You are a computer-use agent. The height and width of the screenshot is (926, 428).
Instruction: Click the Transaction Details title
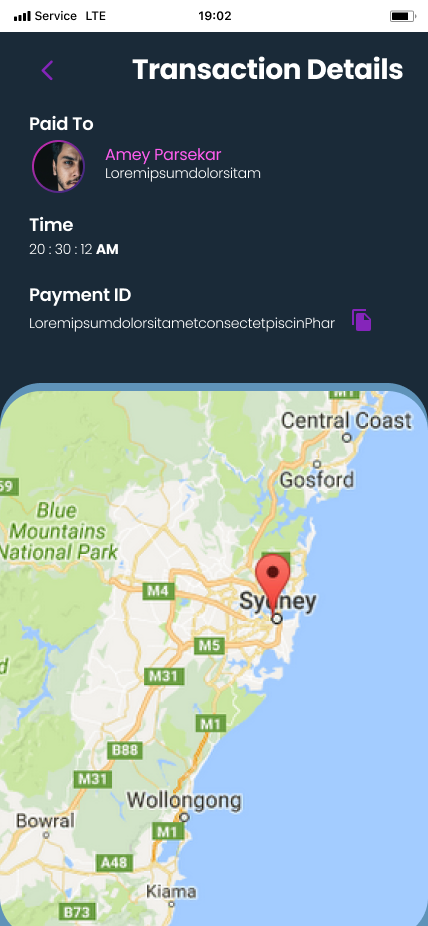267,70
